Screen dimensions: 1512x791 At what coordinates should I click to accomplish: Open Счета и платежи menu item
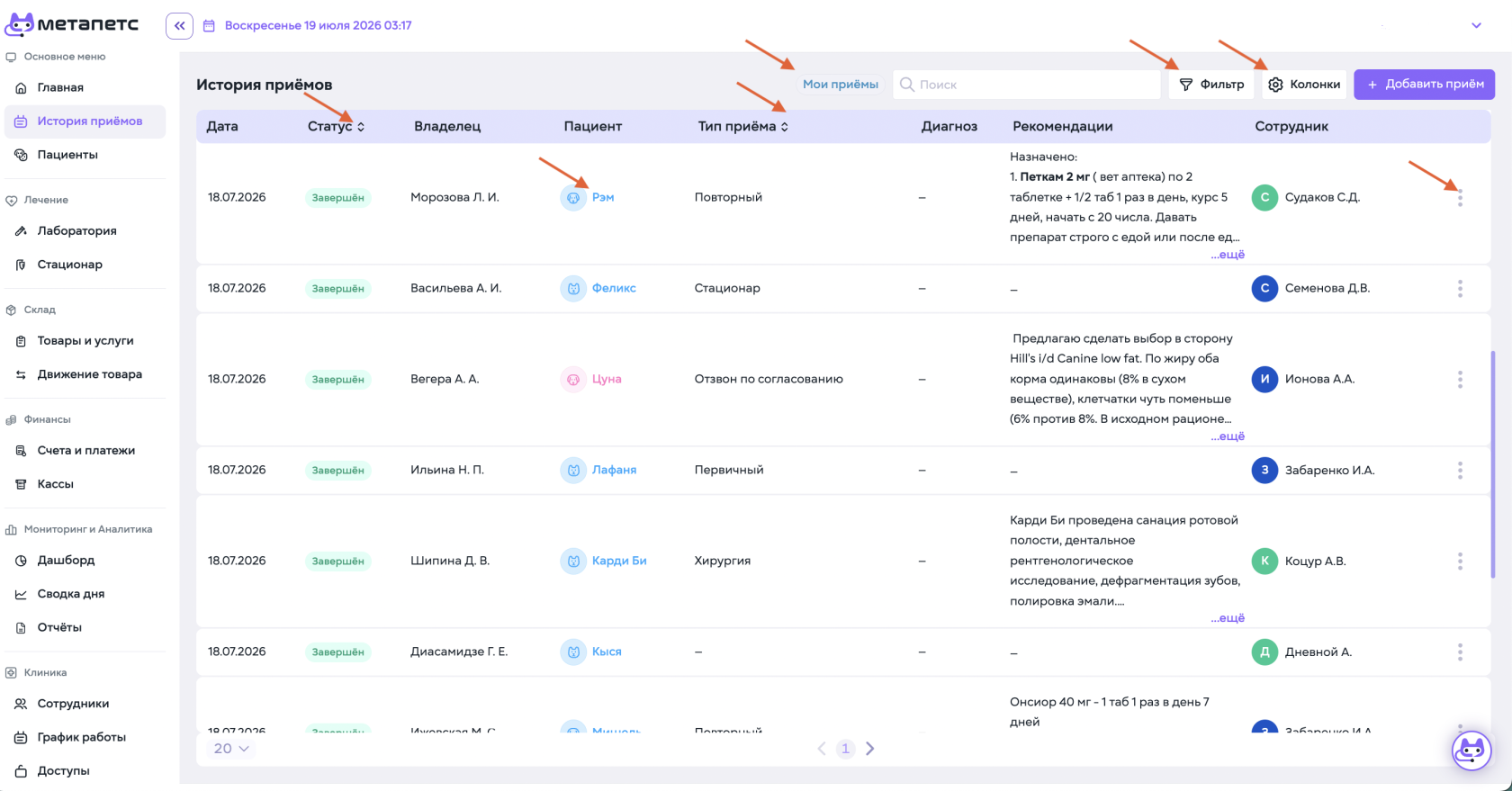(x=85, y=451)
